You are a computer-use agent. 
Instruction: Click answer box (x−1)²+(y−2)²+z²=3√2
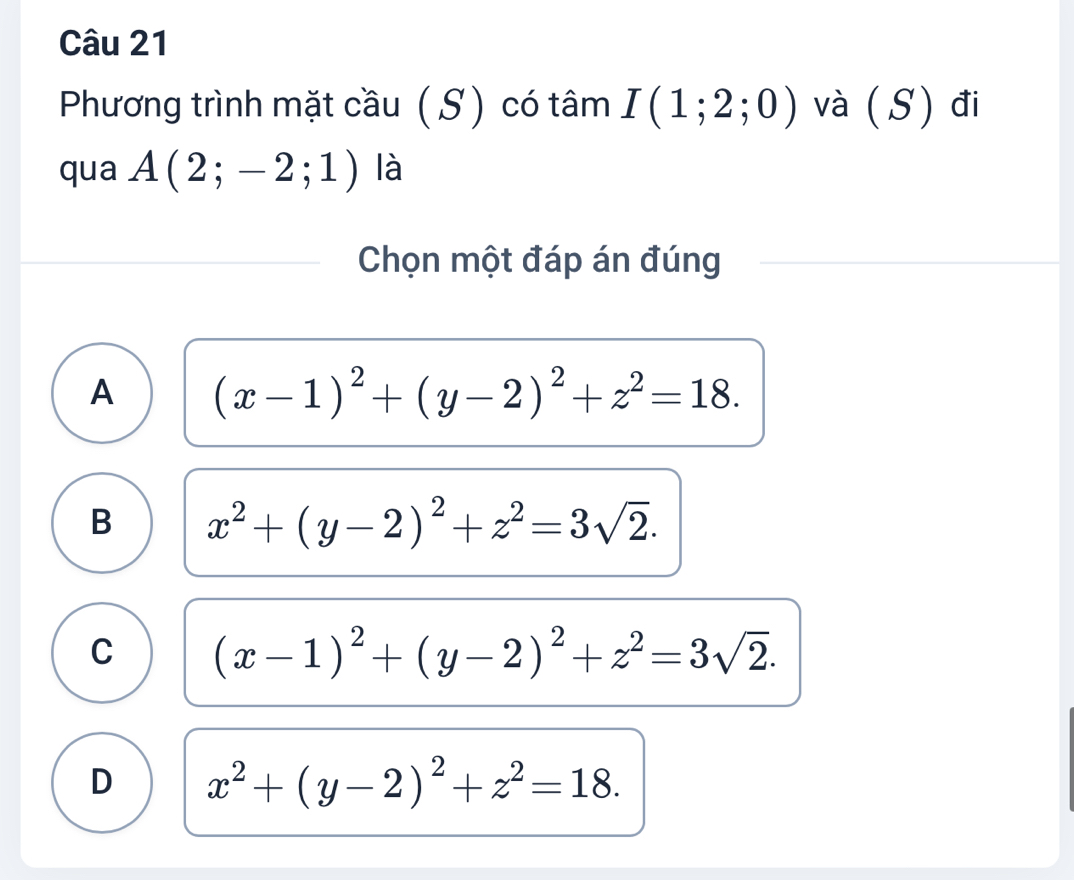(x=492, y=652)
